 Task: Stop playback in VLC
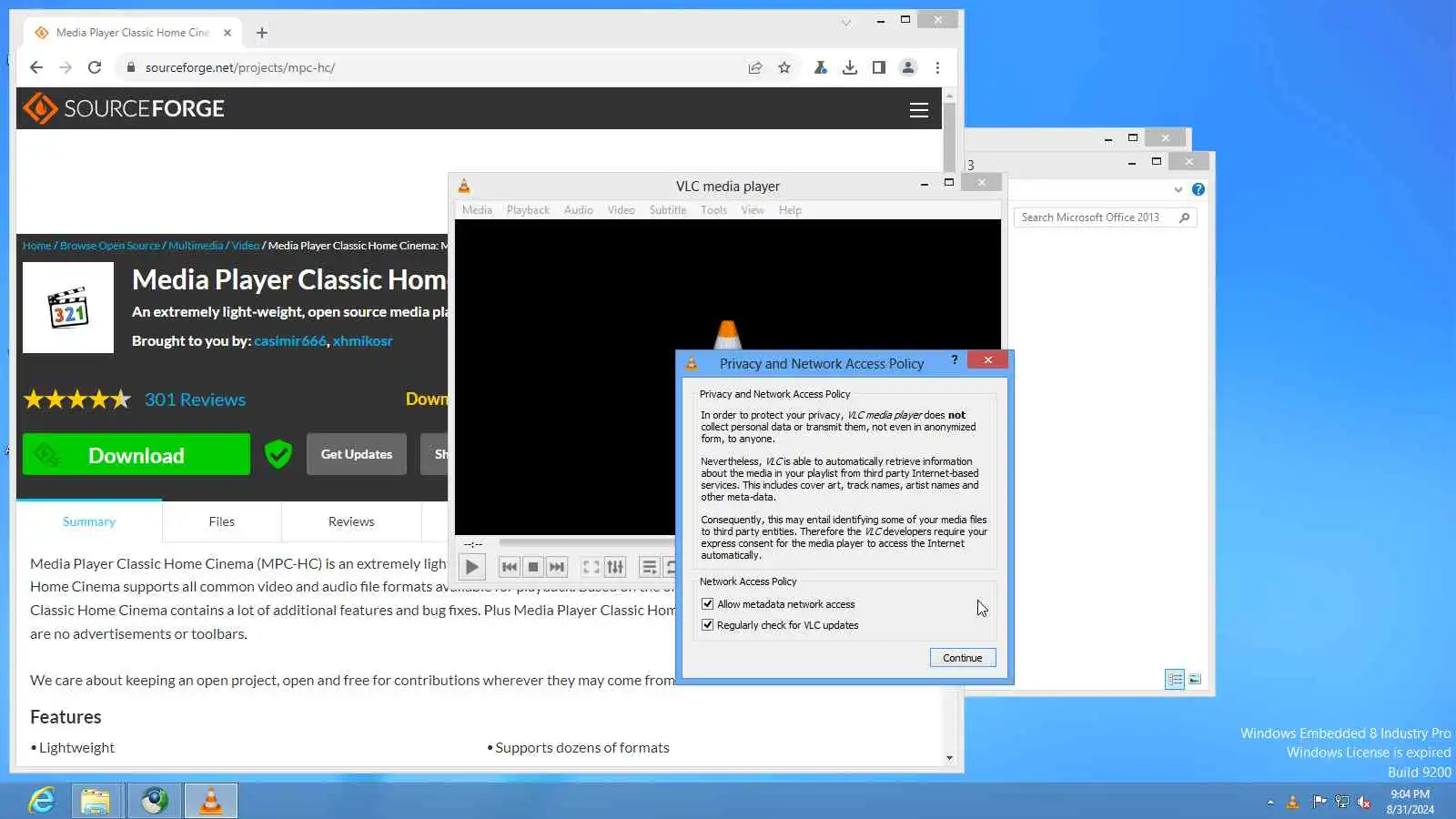point(533,567)
